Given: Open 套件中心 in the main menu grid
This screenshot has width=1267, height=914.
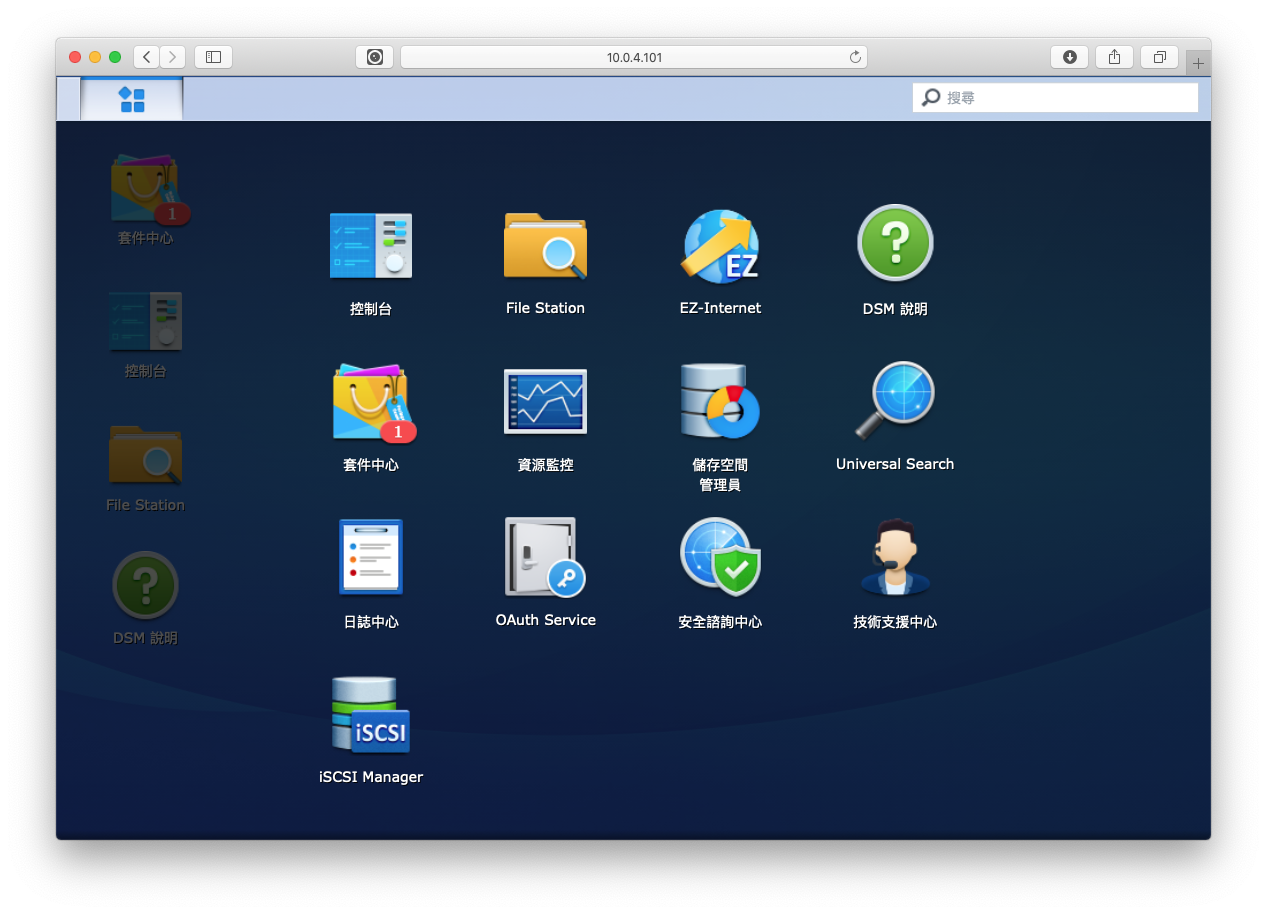Looking at the screenshot, I should [x=373, y=402].
